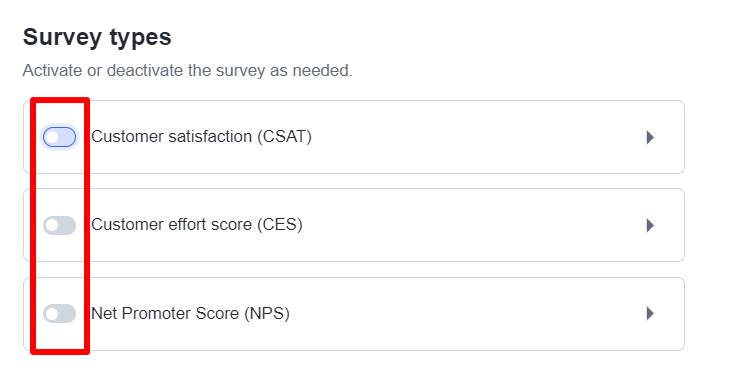Switch the CES survey on

click(60, 225)
